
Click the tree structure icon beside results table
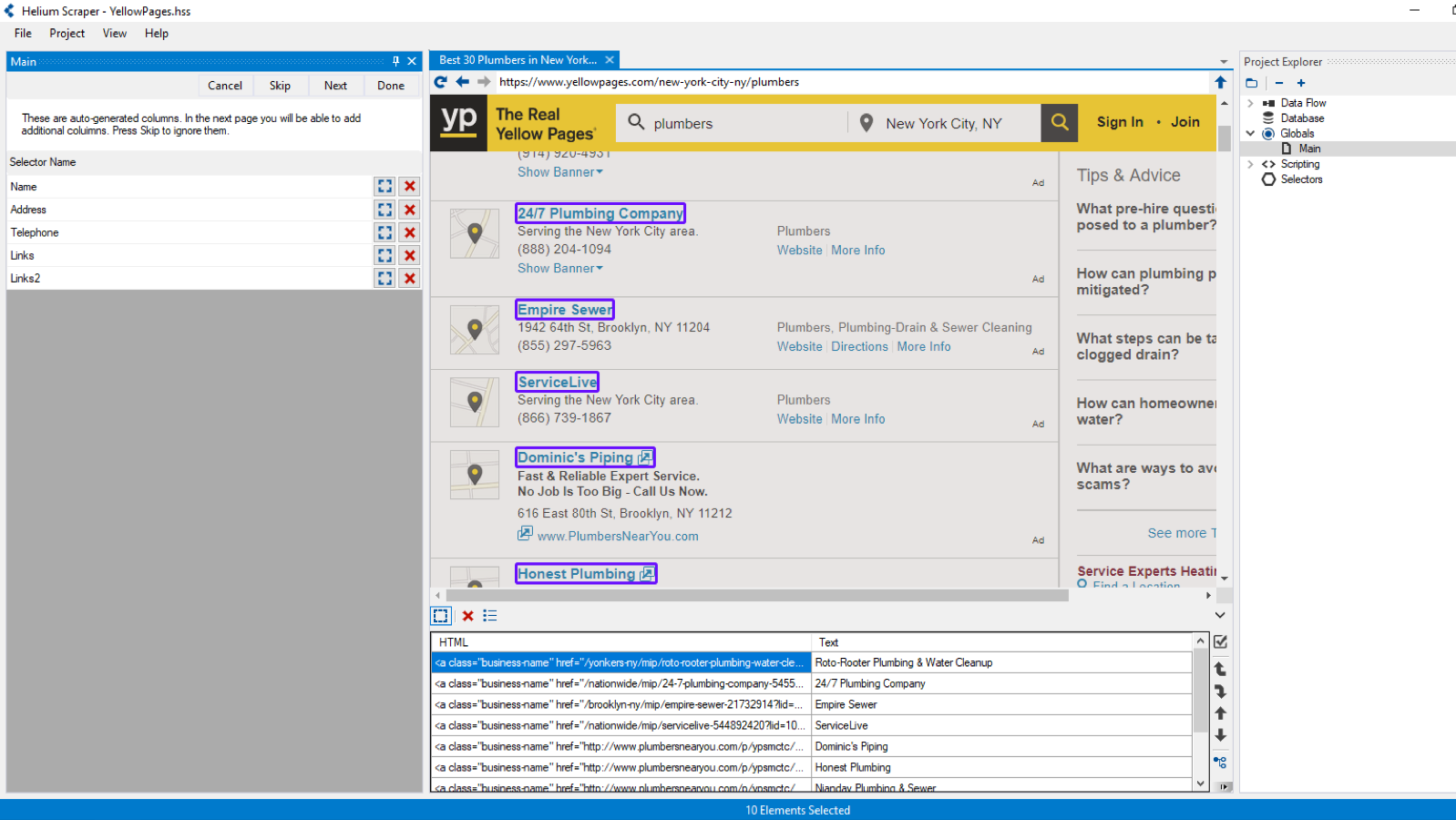point(1220,762)
